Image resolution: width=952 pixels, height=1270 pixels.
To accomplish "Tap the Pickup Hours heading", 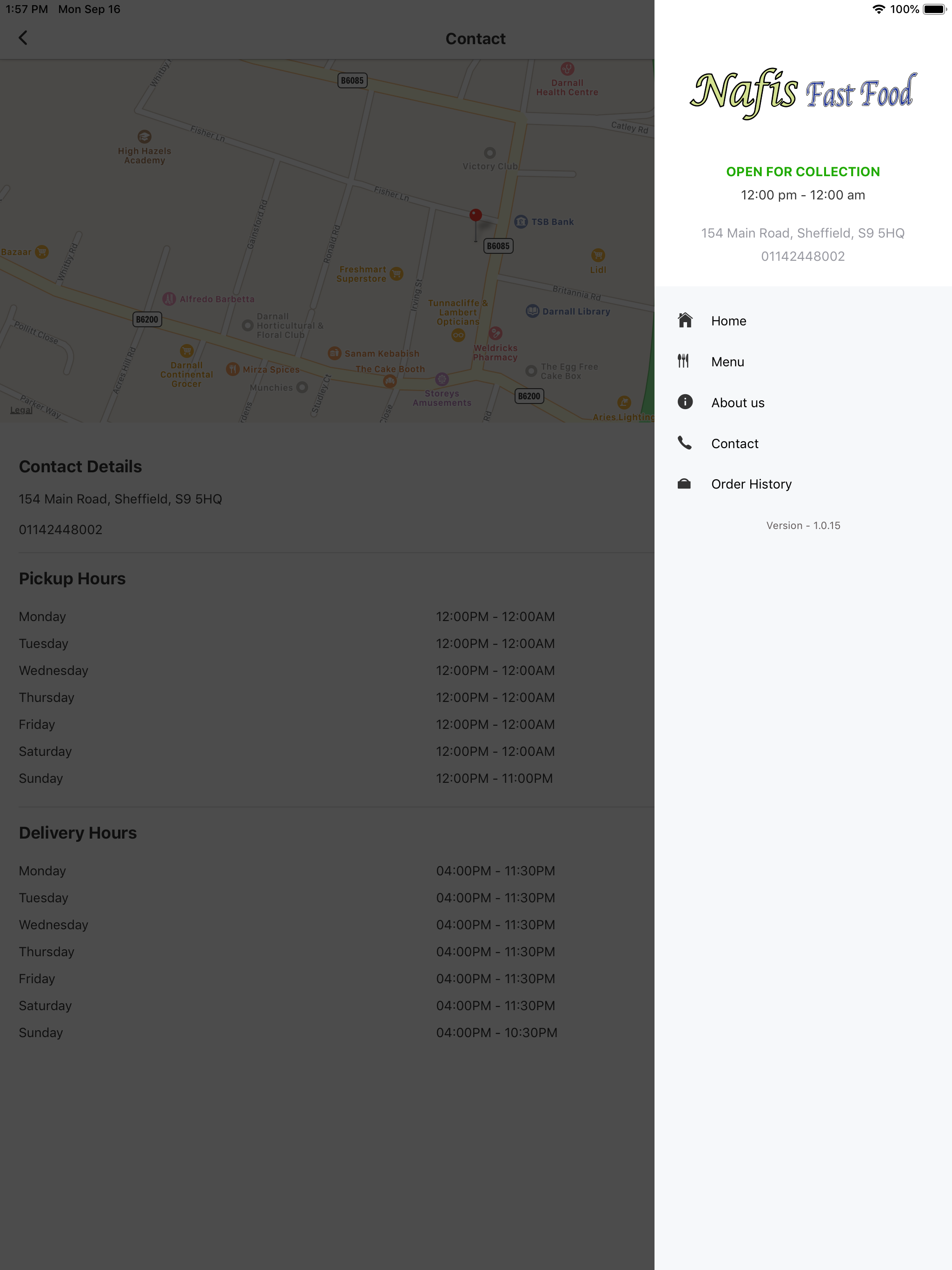I will coord(72,578).
